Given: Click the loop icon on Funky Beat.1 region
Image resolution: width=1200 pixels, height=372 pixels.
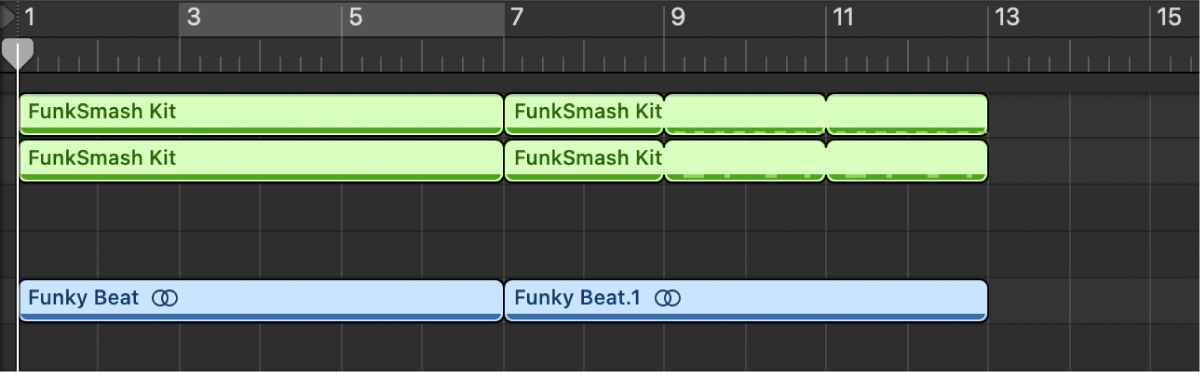Looking at the screenshot, I should 669,297.
